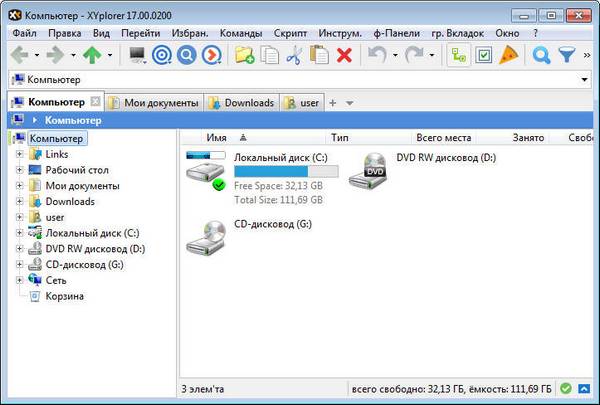This screenshot has height=405, width=600.
Task: Open the Окно menu
Action: coord(507,33)
